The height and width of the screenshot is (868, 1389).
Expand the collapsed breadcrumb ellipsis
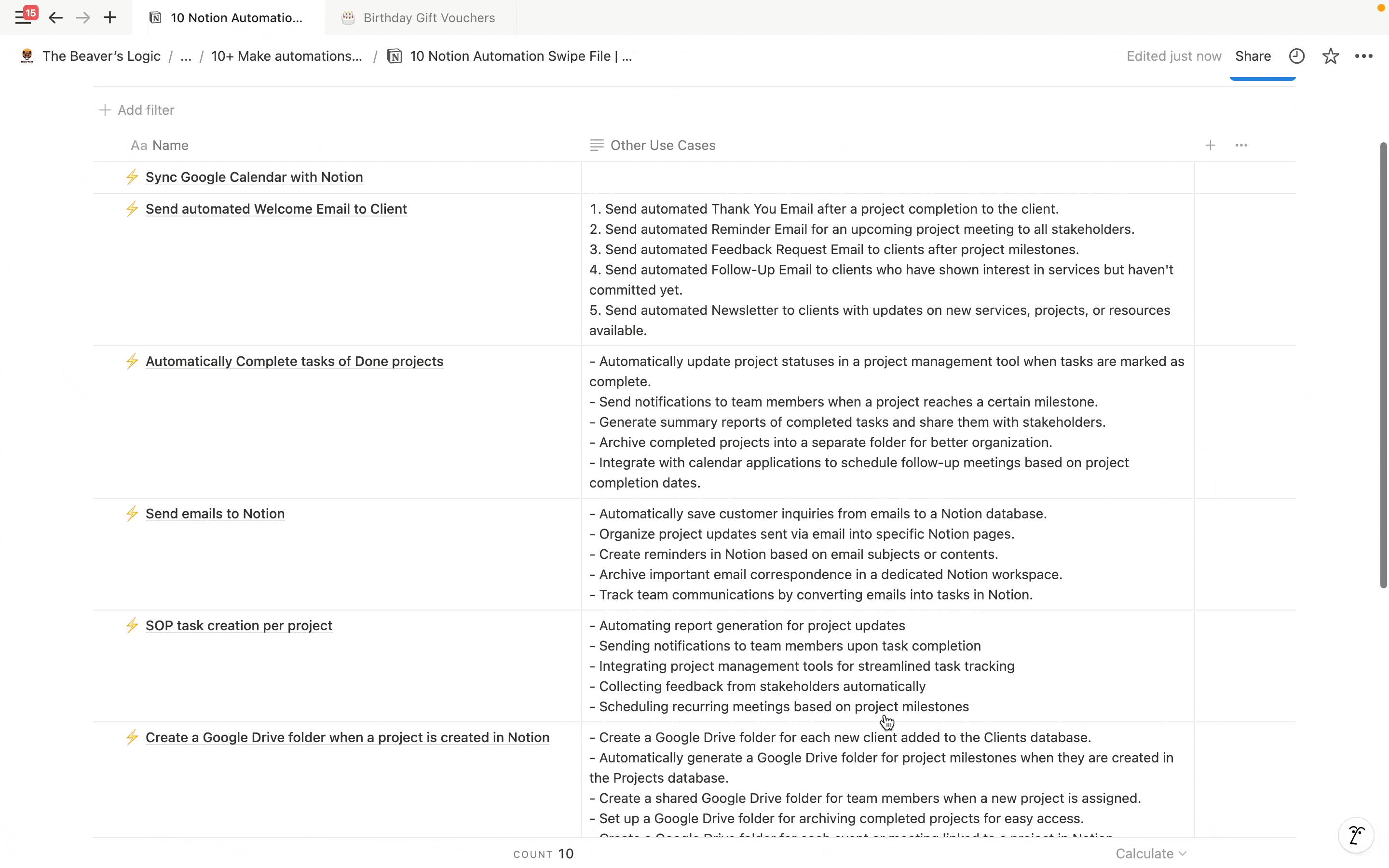(186, 56)
